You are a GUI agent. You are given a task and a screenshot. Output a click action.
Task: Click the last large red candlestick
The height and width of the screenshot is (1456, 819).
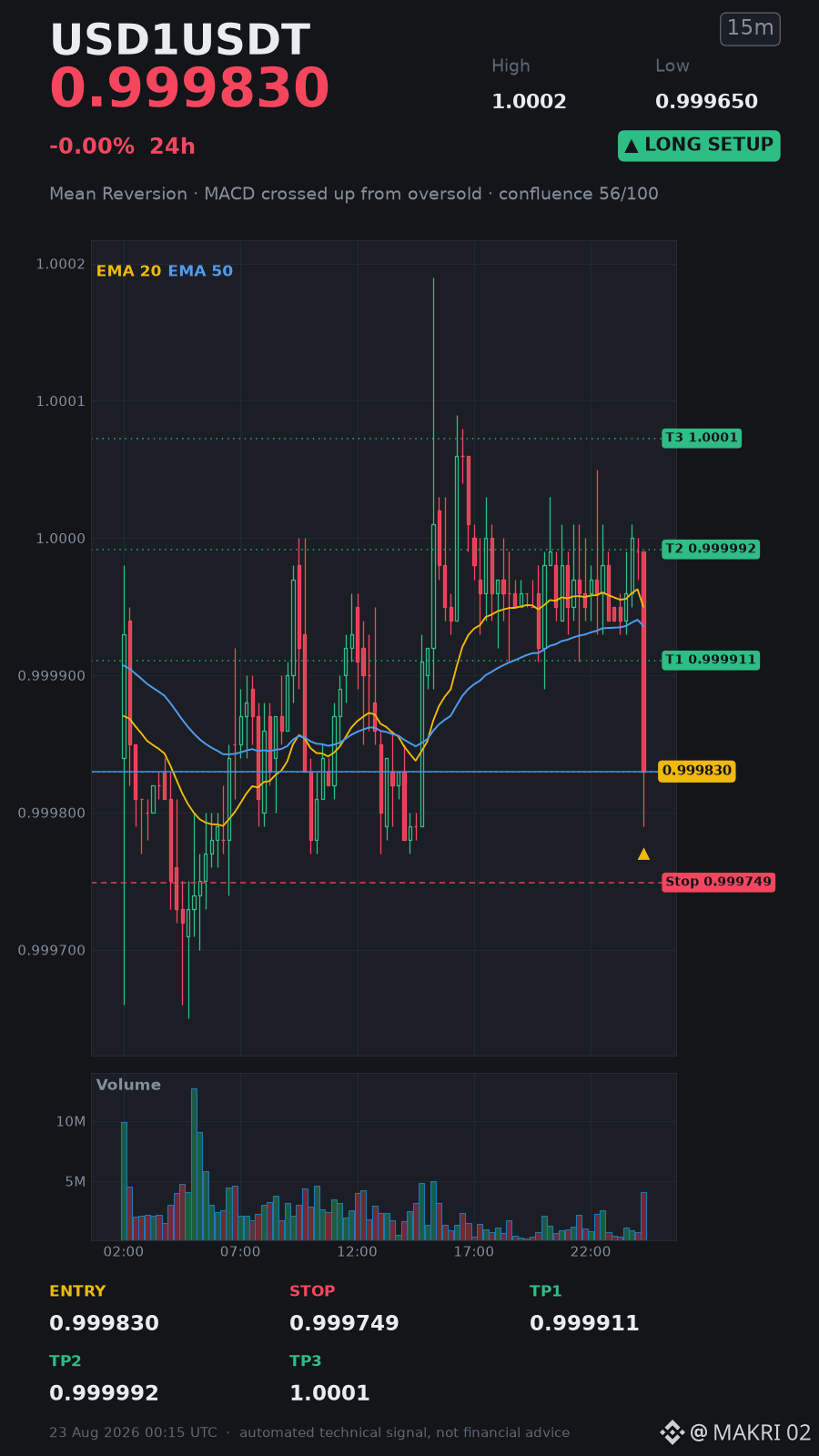[x=643, y=662]
